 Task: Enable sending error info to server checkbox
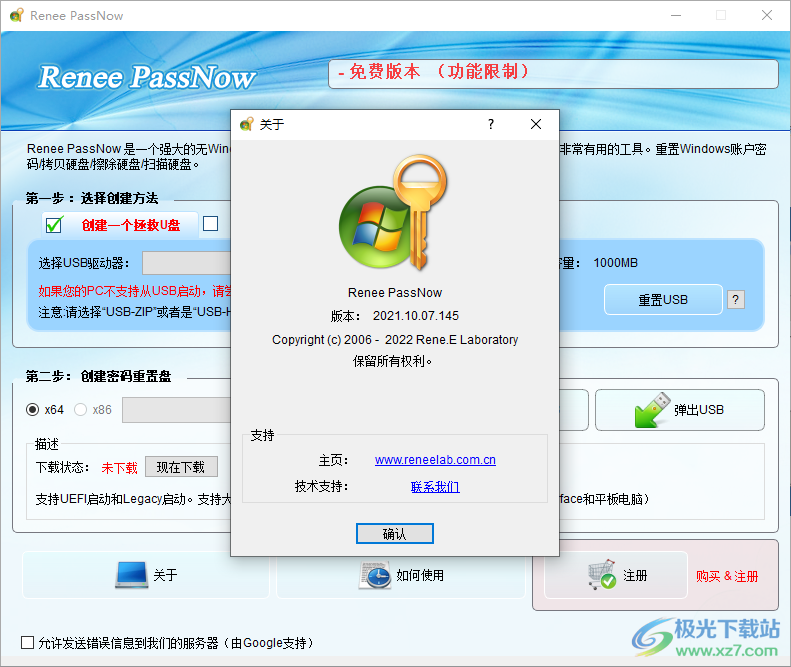point(27,642)
